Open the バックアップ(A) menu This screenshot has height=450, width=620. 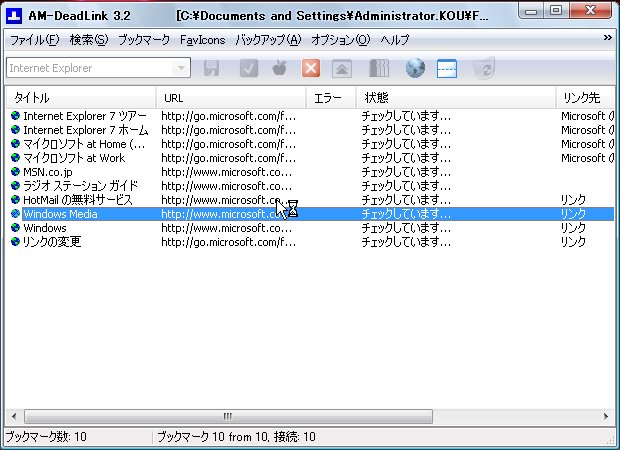(268, 40)
